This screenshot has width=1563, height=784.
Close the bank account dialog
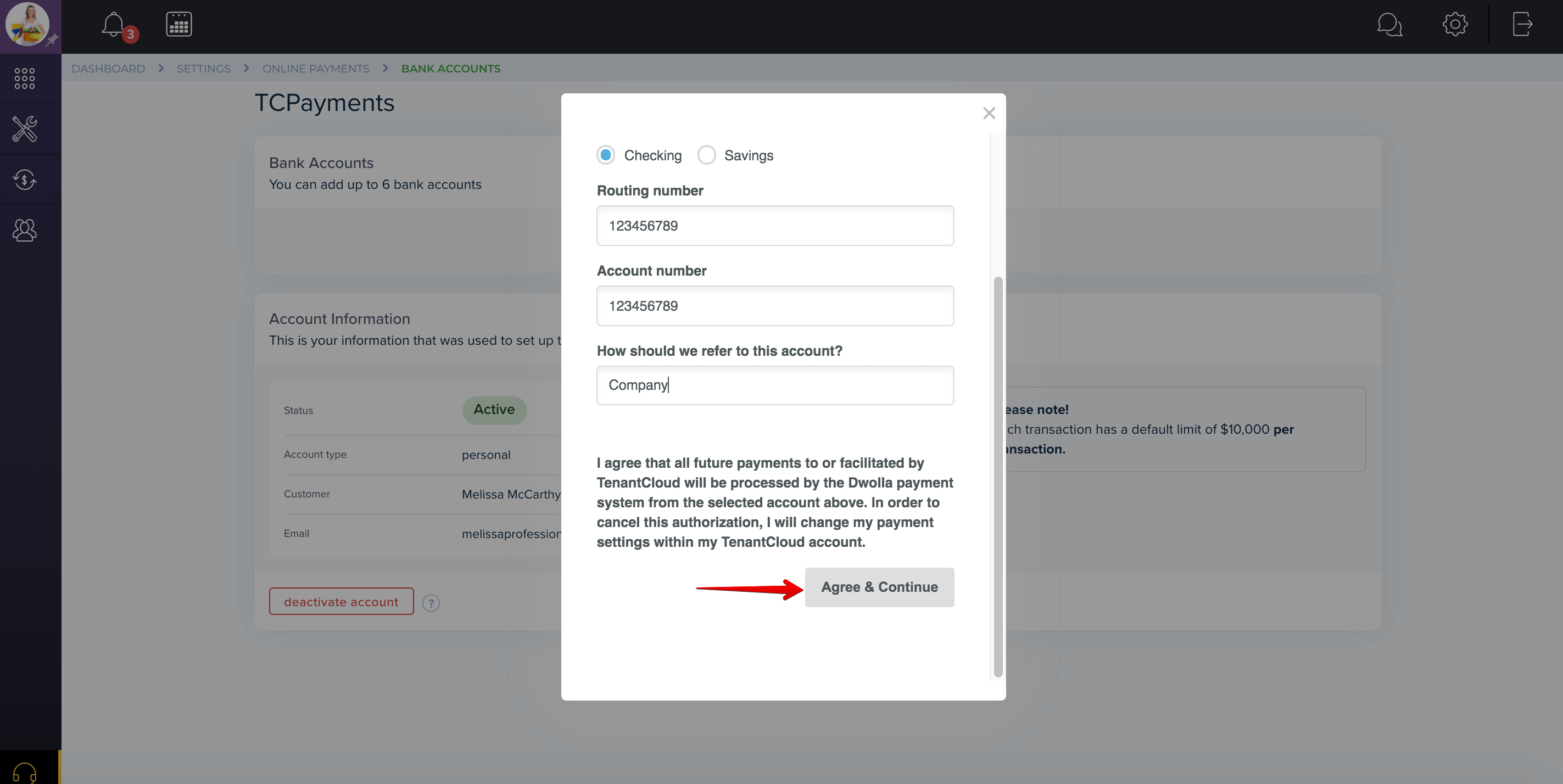(x=989, y=114)
